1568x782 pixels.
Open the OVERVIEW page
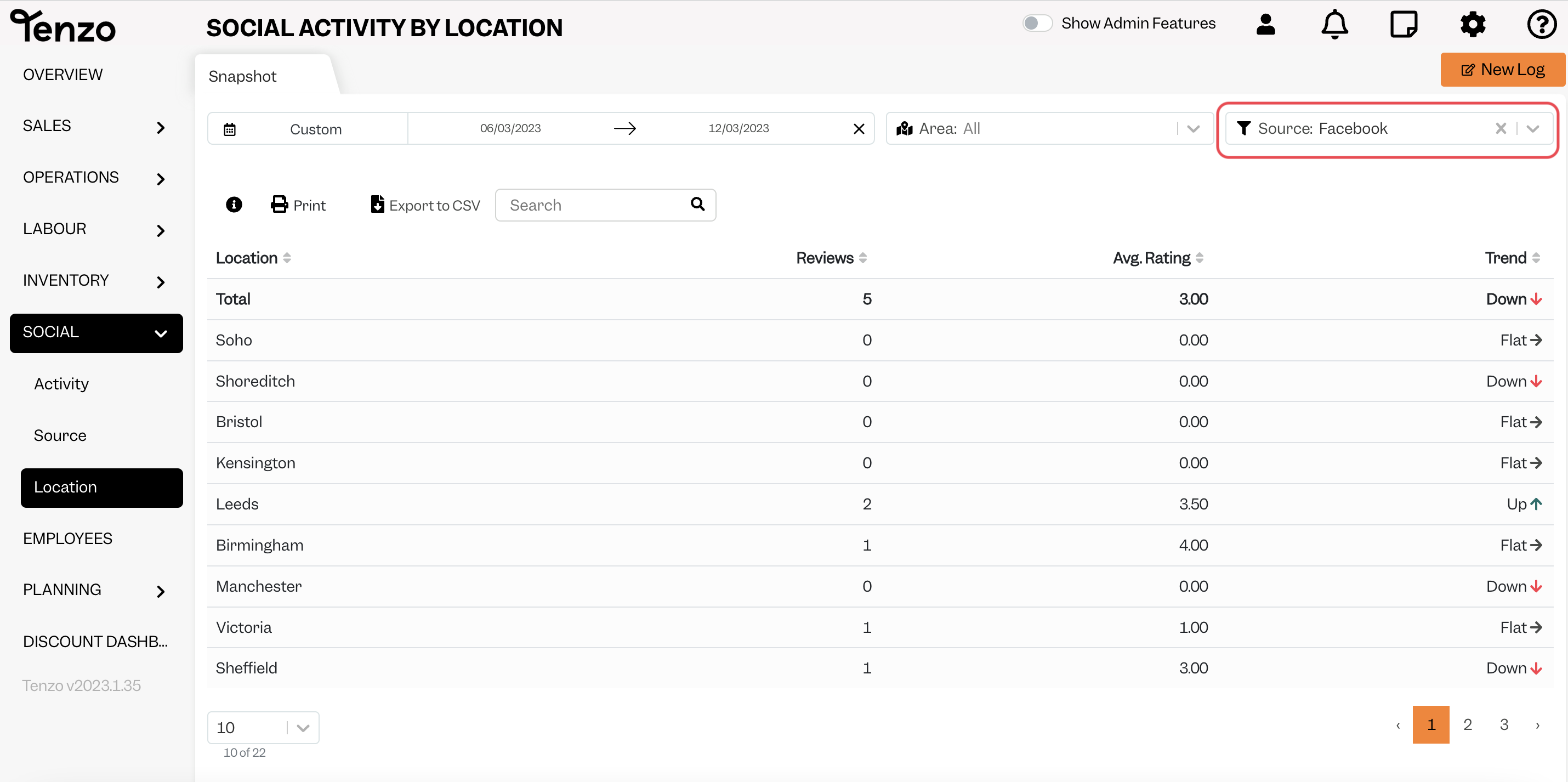coord(63,74)
